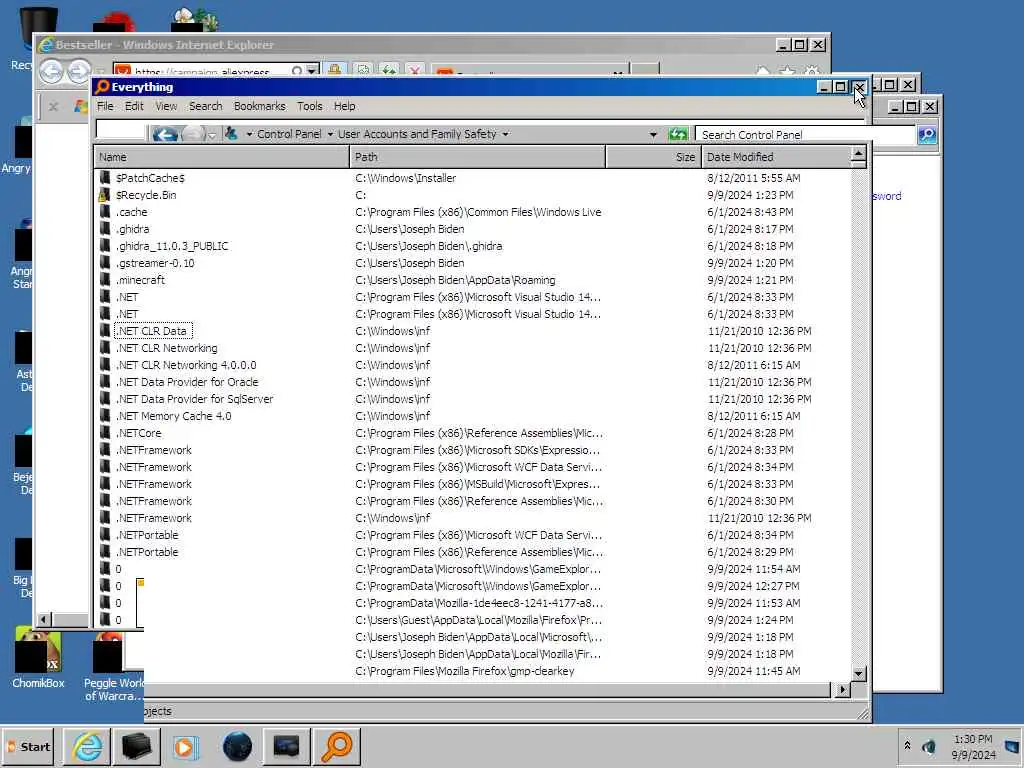Open the Help menu in Everything

[x=344, y=106]
